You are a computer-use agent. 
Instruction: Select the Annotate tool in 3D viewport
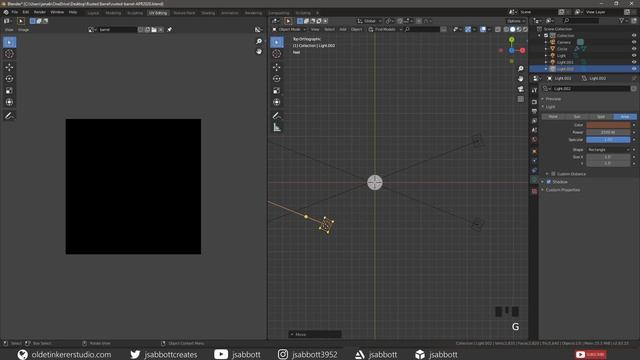coord(277,116)
